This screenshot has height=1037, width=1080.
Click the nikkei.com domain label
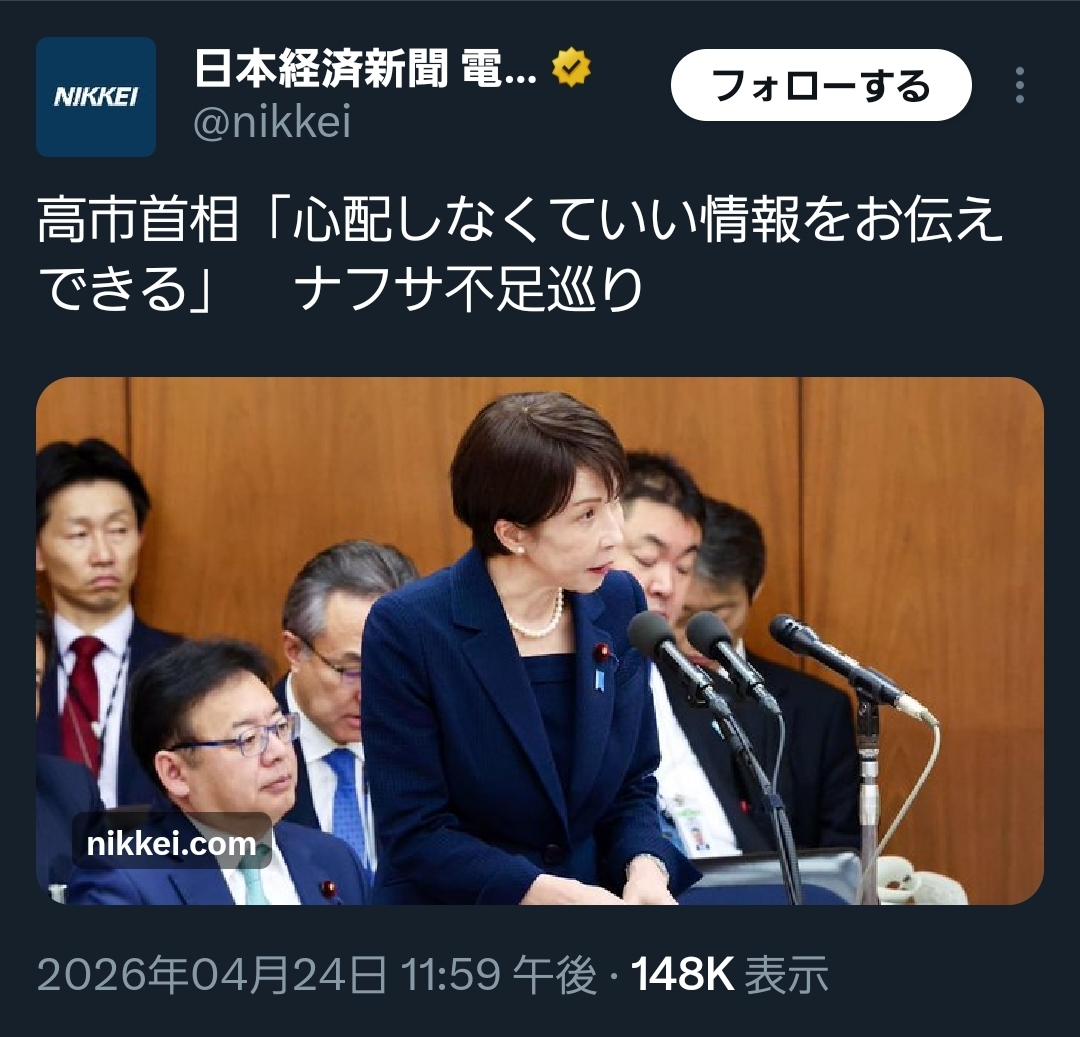pyautogui.click(x=172, y=843)
